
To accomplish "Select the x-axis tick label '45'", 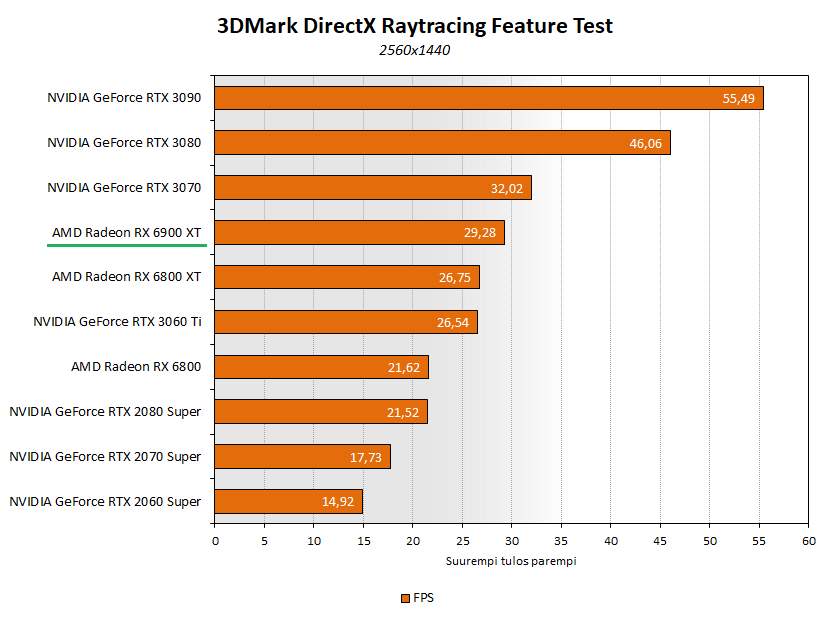I will pyautogui.click(x=660, y=541).
